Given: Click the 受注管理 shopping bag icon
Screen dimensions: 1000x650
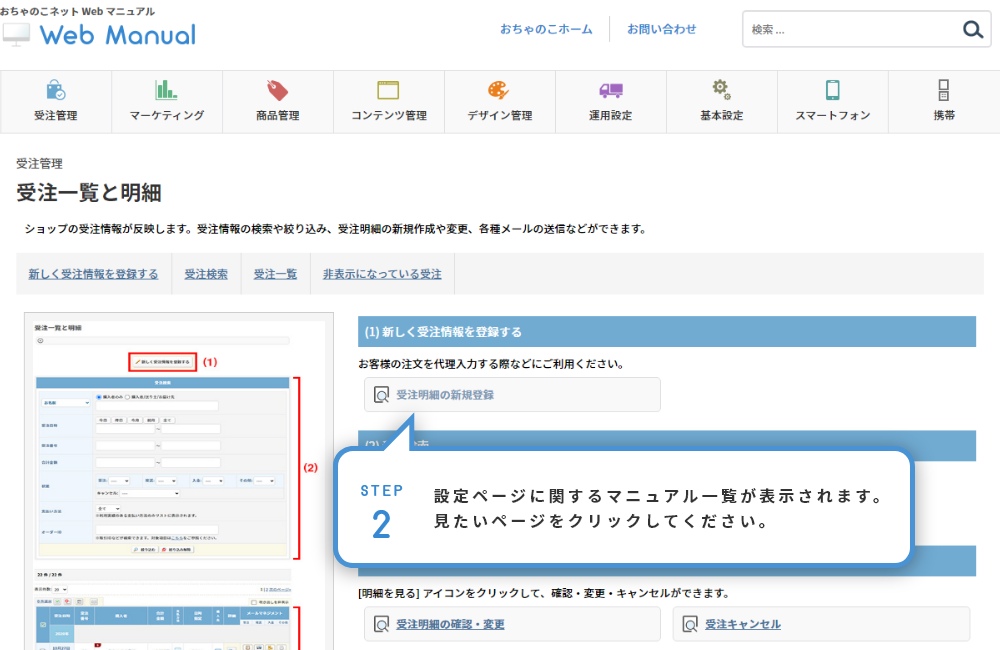Looking at the screenshot, I should (x=55, y=90).
